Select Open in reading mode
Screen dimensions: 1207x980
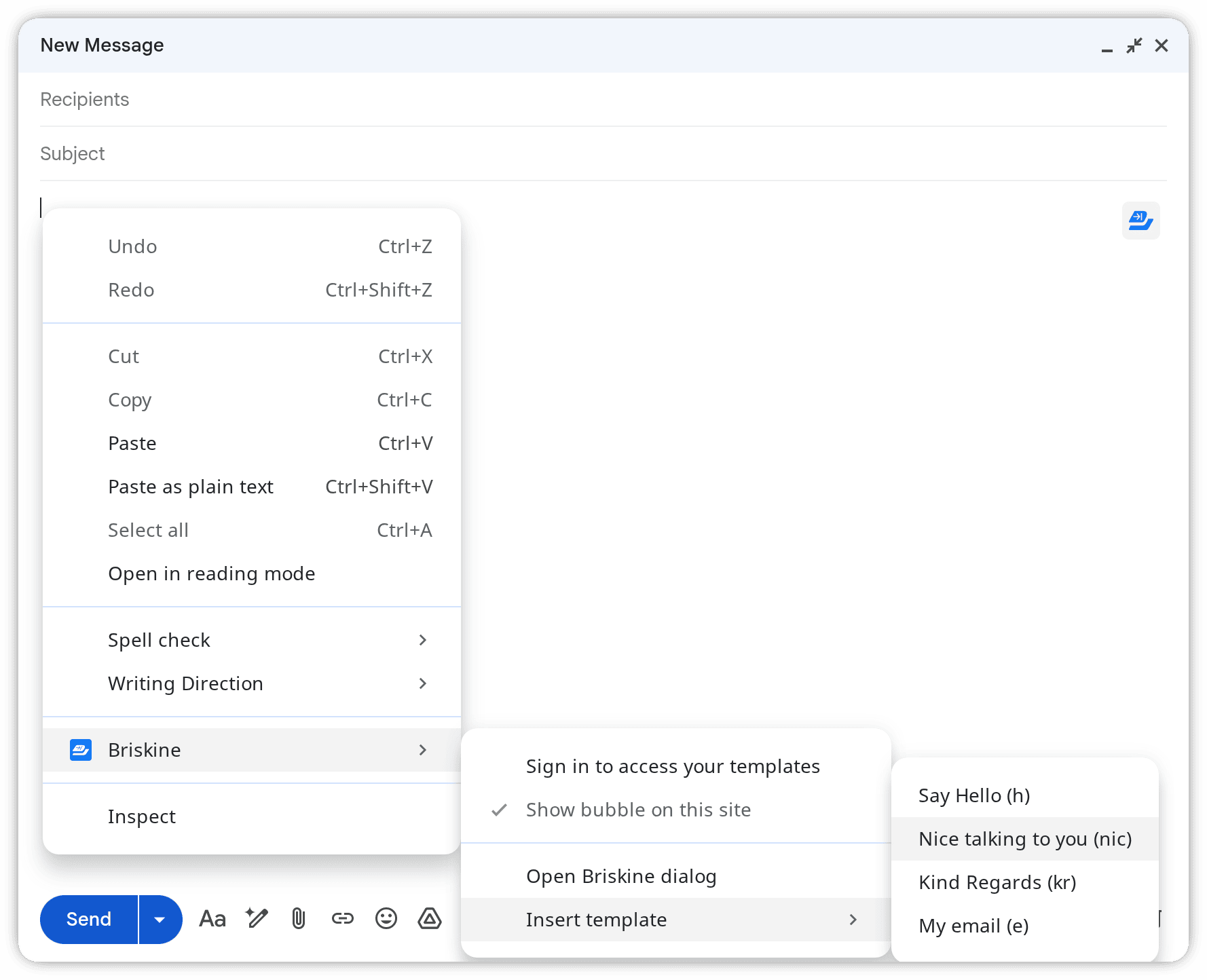tap(211, 573)
